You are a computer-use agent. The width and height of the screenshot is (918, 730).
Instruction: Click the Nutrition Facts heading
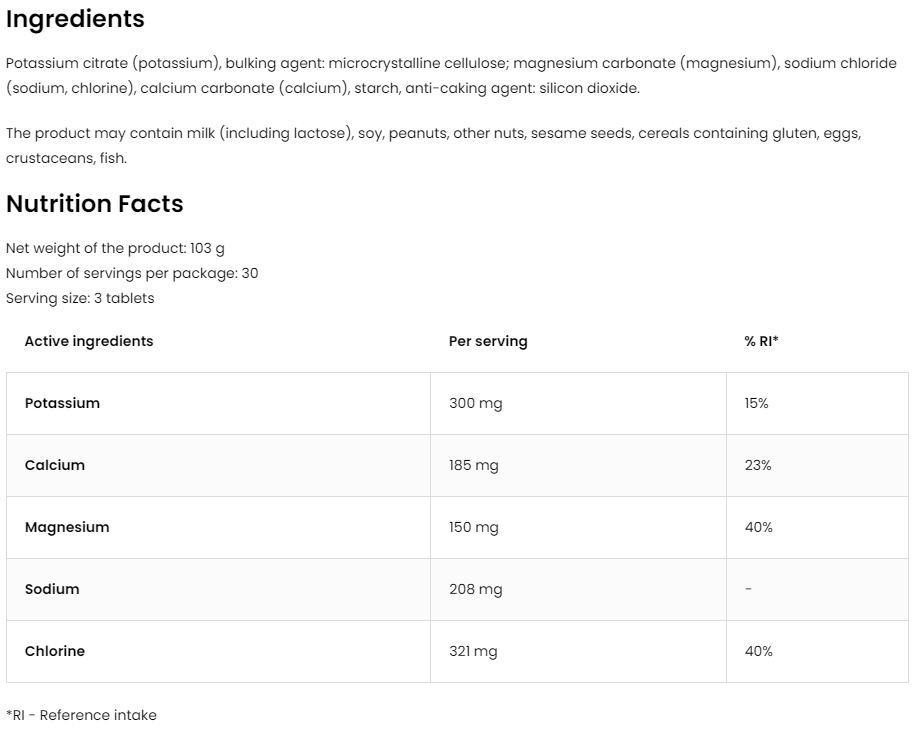pos(95,204)
